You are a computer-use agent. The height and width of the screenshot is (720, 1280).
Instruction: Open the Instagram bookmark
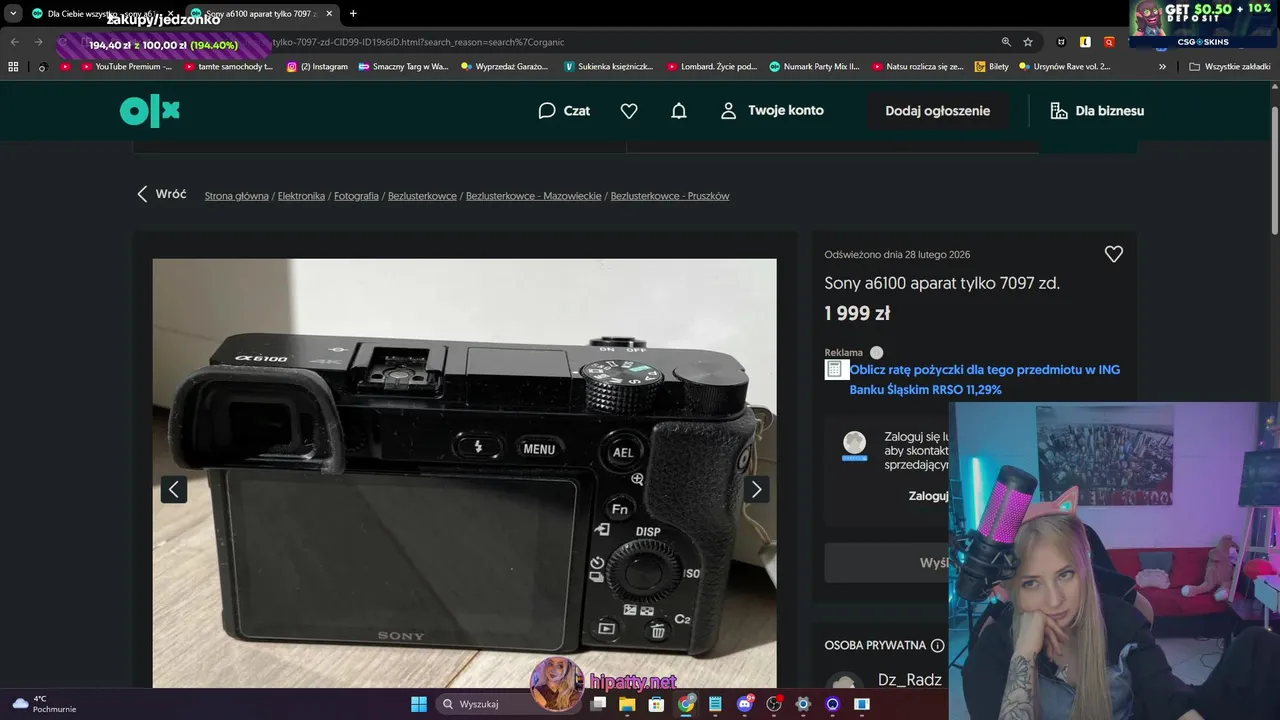tap(317, 67)
